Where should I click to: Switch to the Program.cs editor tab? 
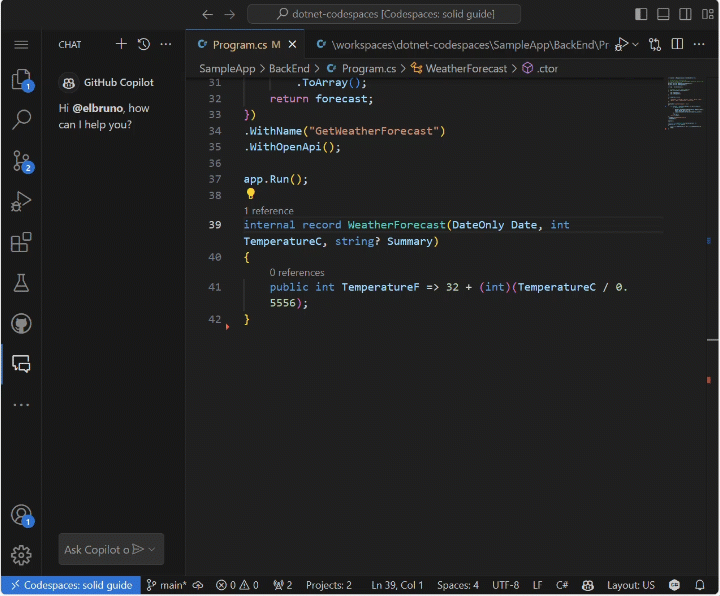[x=238, y=45]
